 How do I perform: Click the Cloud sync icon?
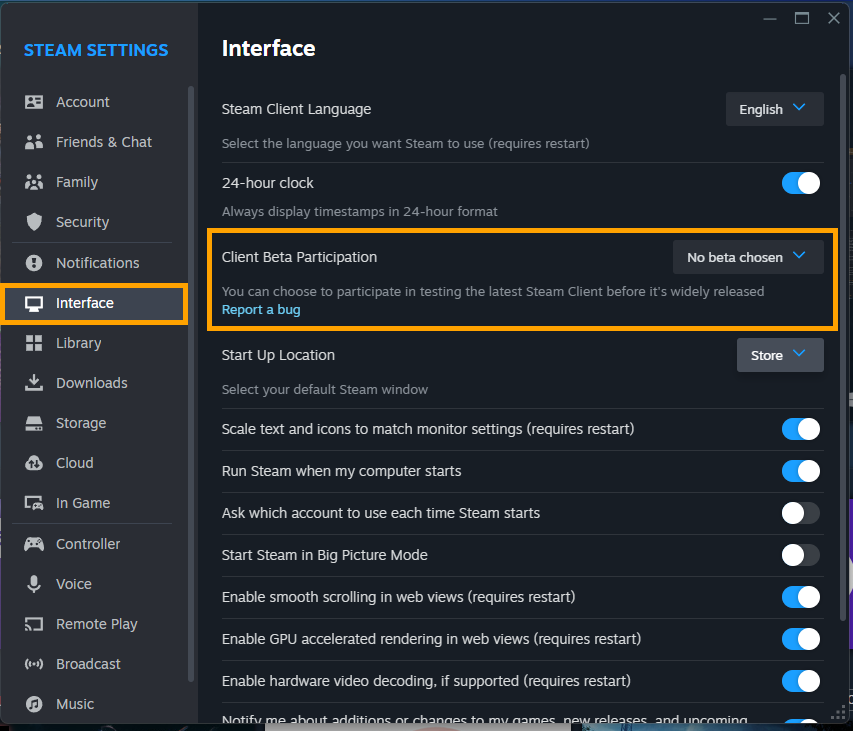click(34, 463)
